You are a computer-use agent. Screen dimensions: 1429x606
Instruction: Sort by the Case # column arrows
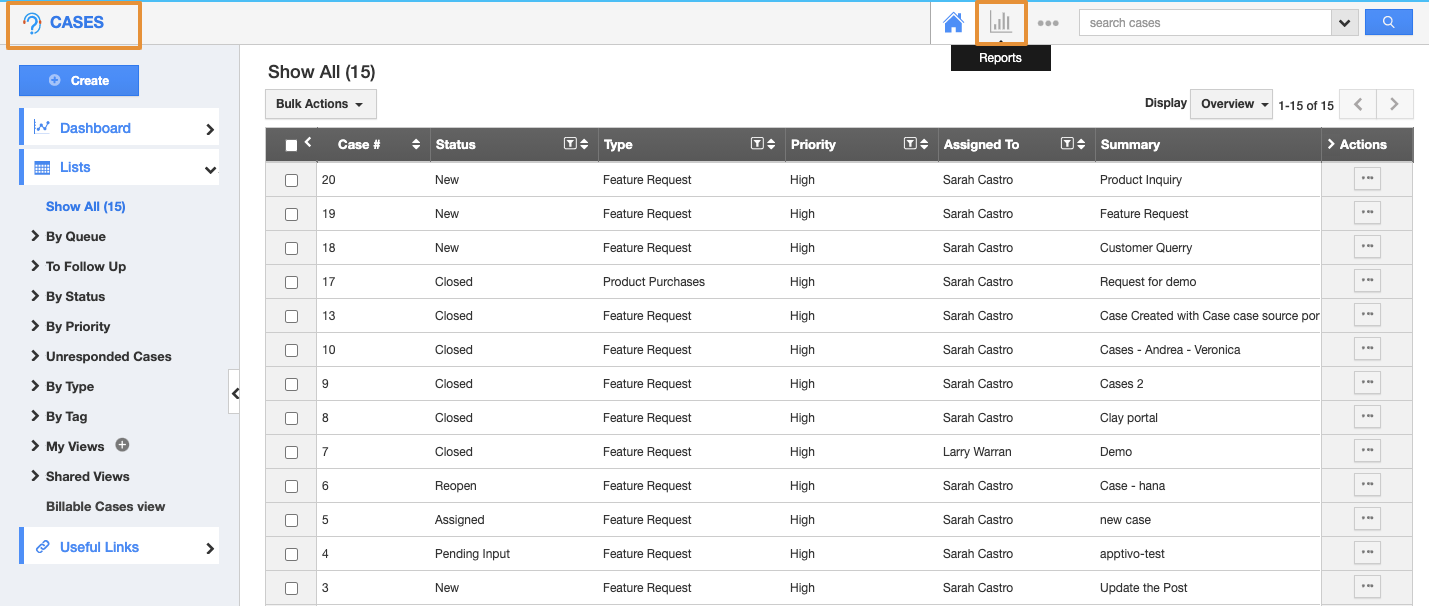pos(416,144)
